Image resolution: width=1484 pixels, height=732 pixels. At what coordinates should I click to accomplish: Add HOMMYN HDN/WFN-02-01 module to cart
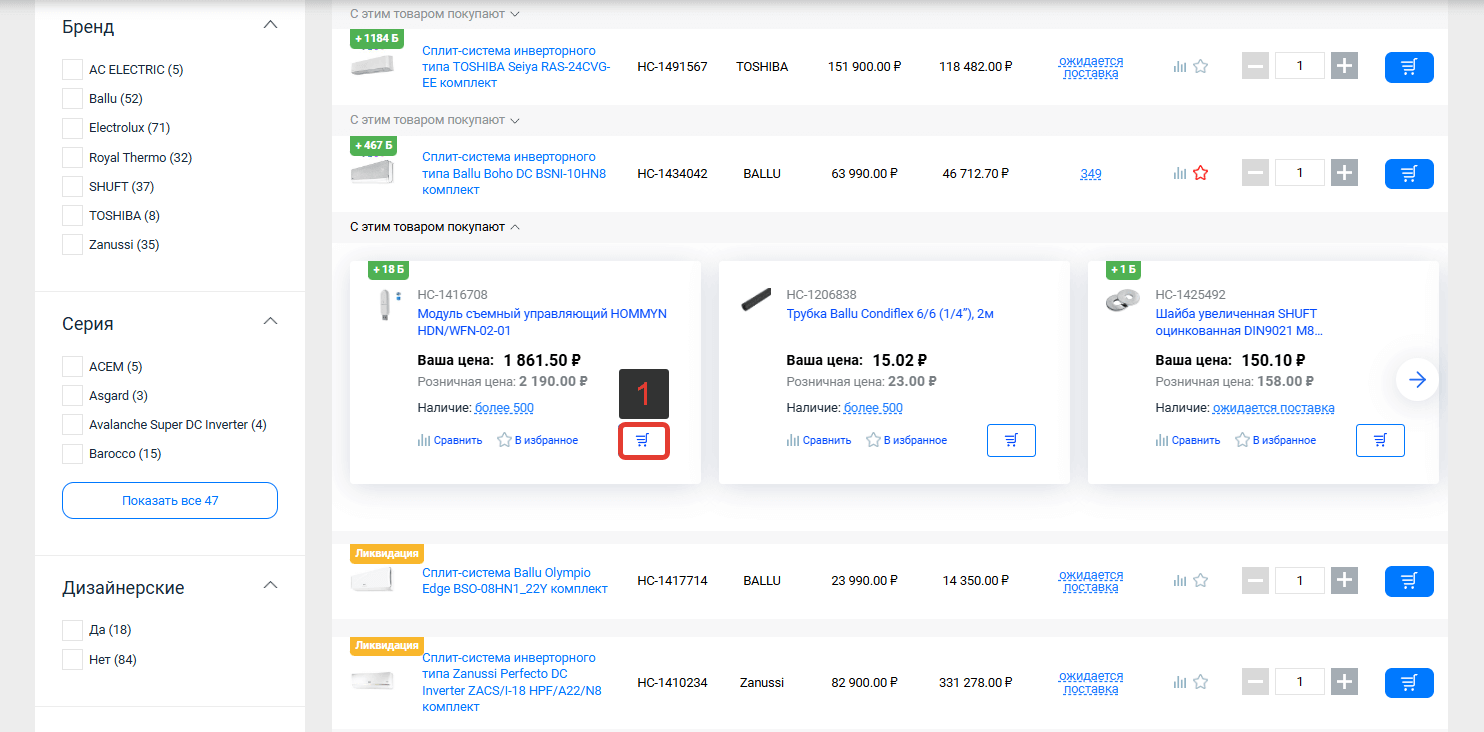(643, 440)
